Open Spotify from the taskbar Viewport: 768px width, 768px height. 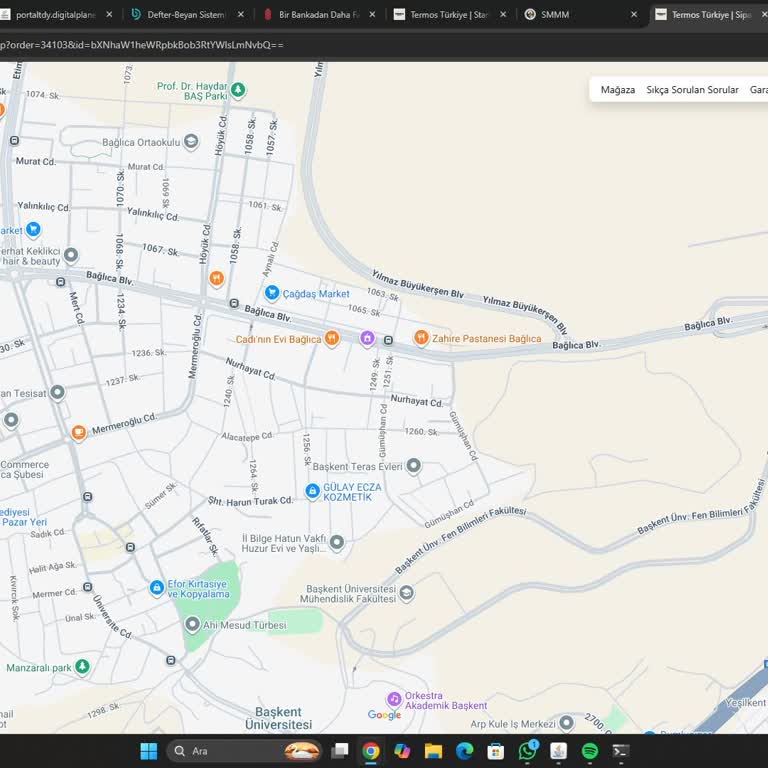(x=589, y=751)
